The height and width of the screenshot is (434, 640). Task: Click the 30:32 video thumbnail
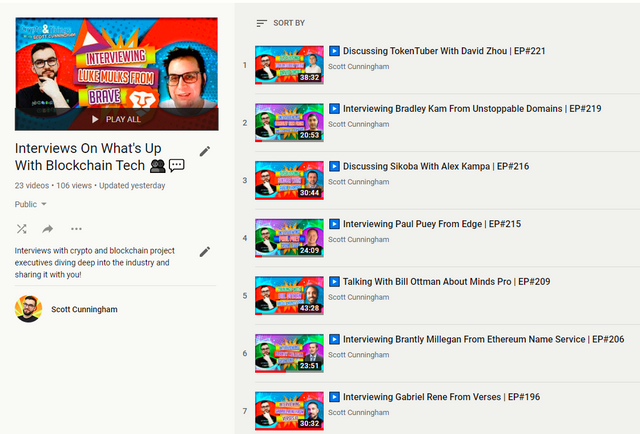289,411
